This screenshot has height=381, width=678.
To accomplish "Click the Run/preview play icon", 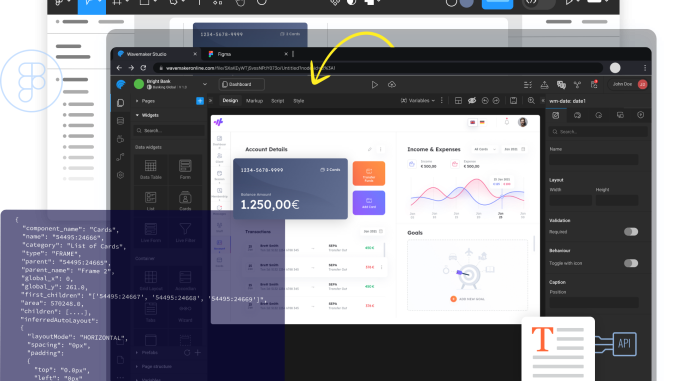I will 374,85.
